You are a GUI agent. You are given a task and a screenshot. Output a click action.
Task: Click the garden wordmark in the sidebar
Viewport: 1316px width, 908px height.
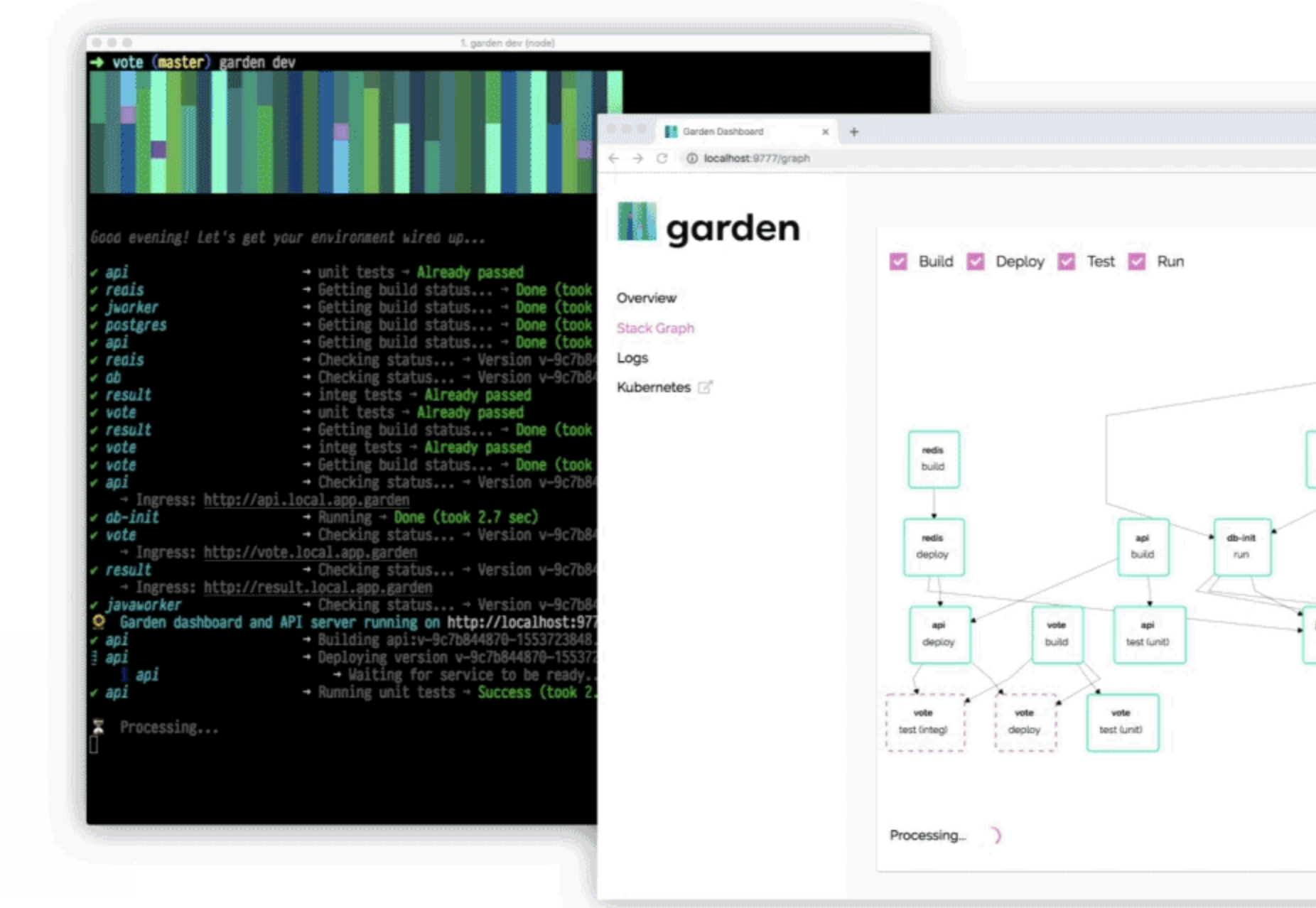[733, 229]
